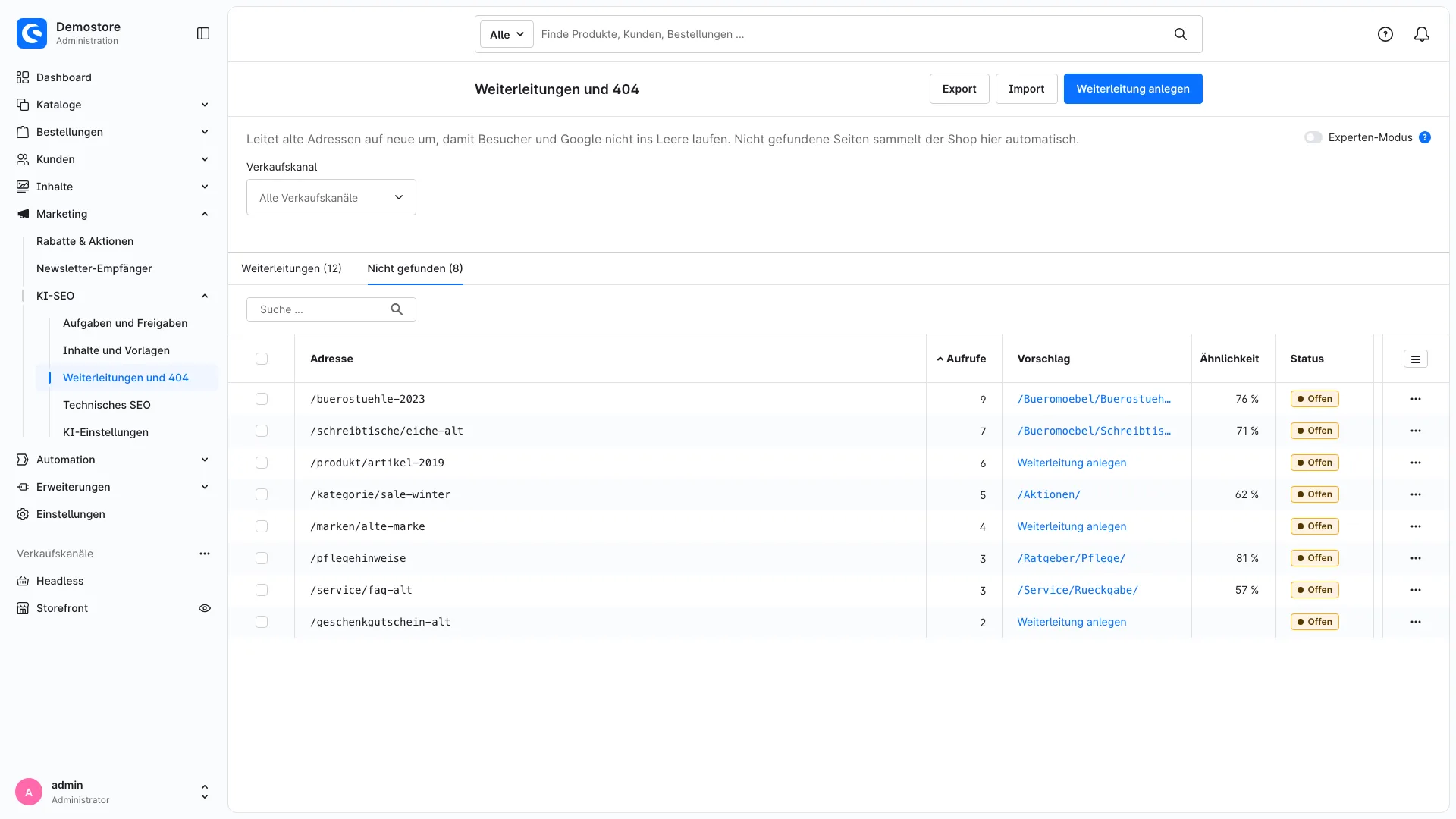Open the Alle search scope dropdown
The width and height of the screenshot is (1456, 819).
point(507,34)
